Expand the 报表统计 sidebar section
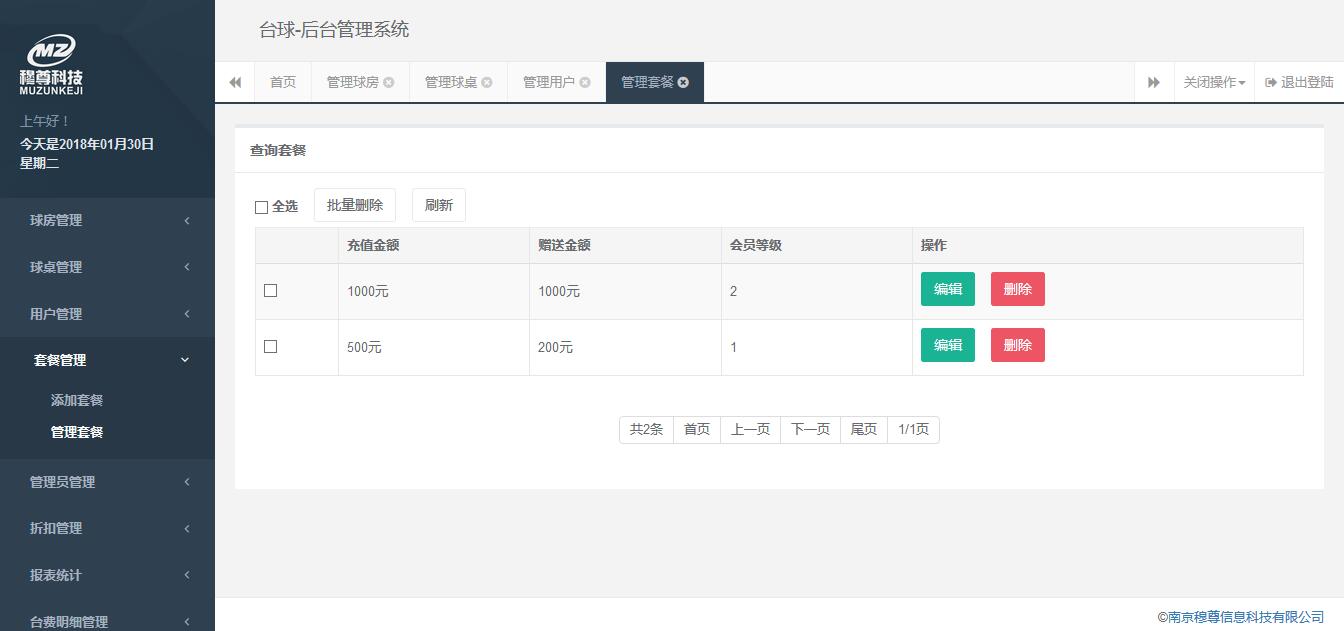 click(x=107, y=576)
